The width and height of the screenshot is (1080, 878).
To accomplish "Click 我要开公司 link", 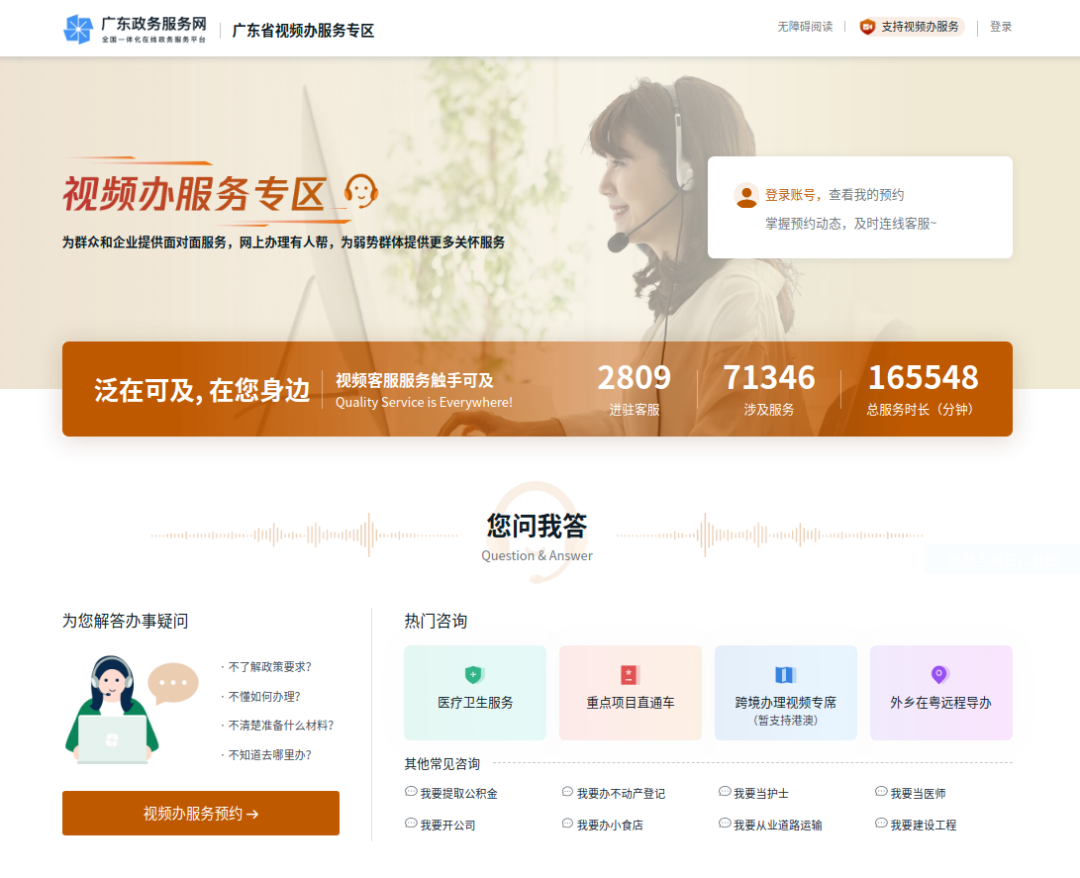I will click(447, 825).
